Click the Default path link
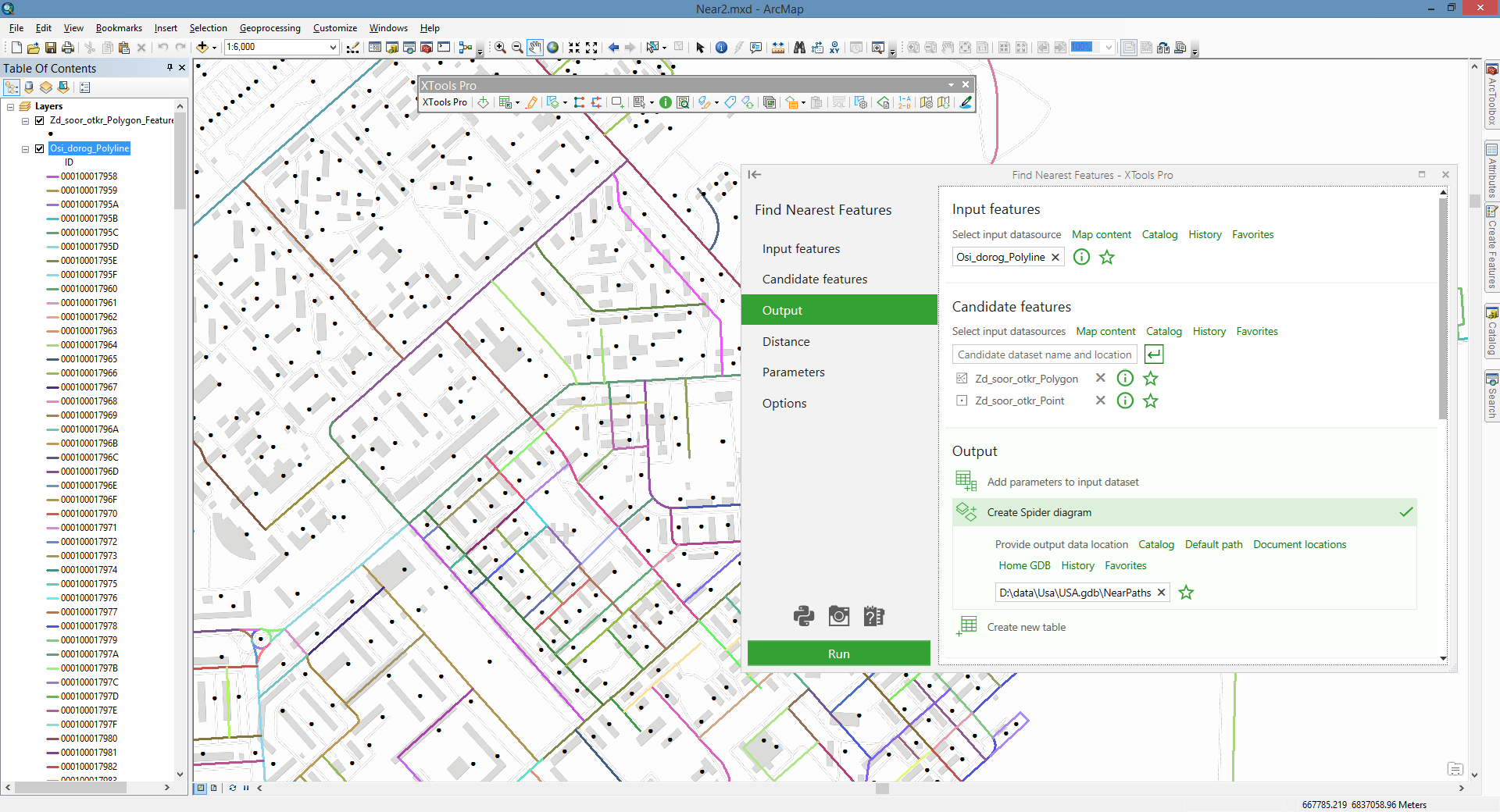The height and width of the screenshot is (812, 1500). [x=1213, y=544]
